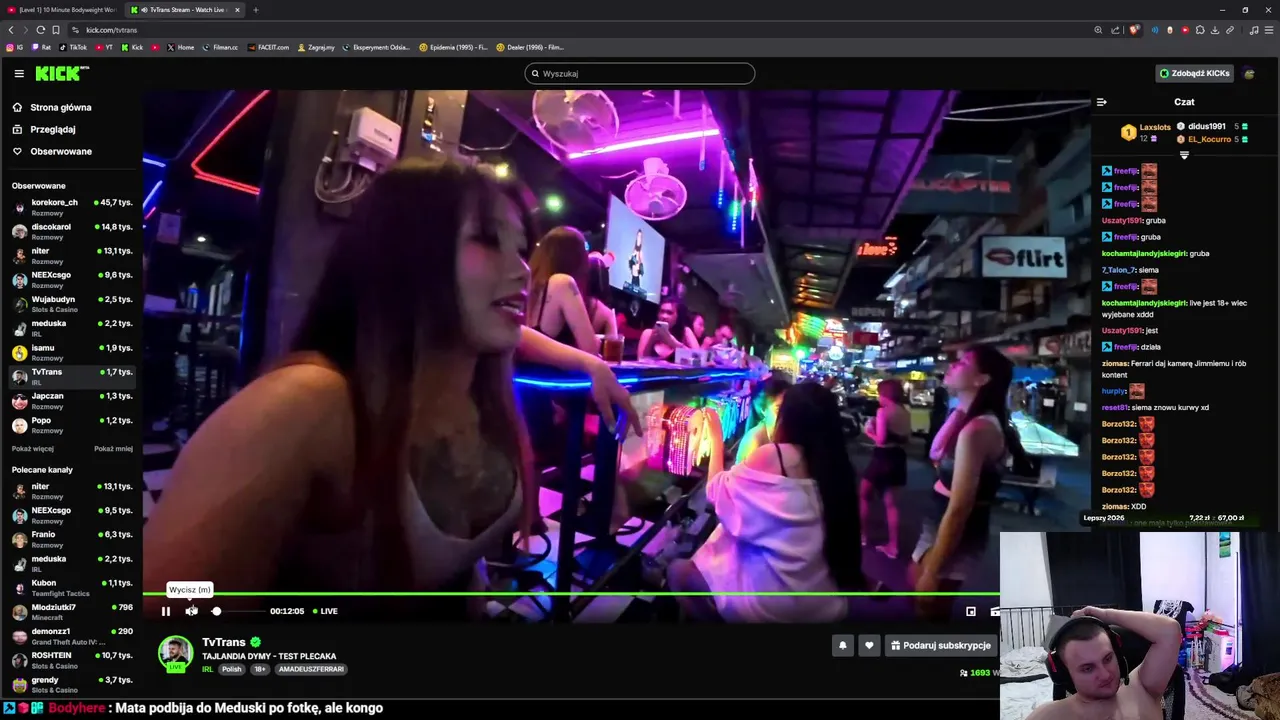Open korekore_ch followed channel
Viewport: 1280px width, 720px height.
[x=72, y=207]
